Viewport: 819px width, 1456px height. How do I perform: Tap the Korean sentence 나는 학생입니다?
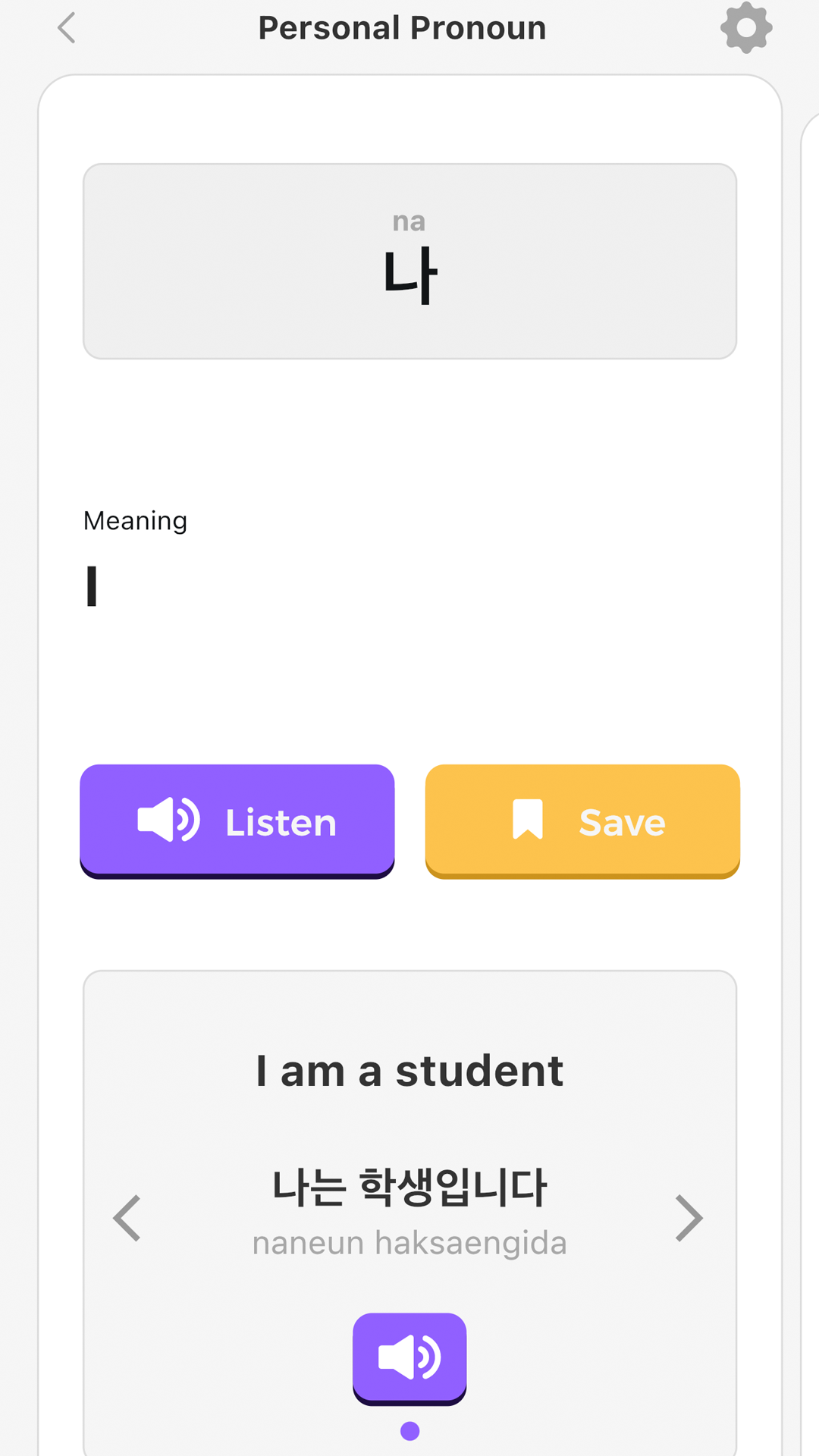(409, 1188)
